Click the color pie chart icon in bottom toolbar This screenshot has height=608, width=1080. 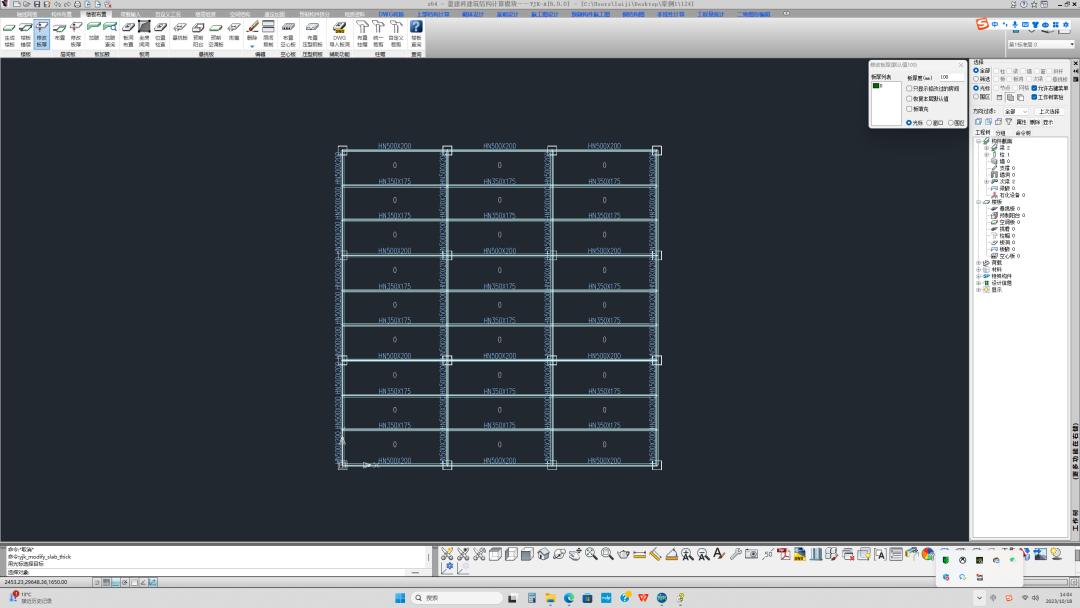click(x=928, y=554)
